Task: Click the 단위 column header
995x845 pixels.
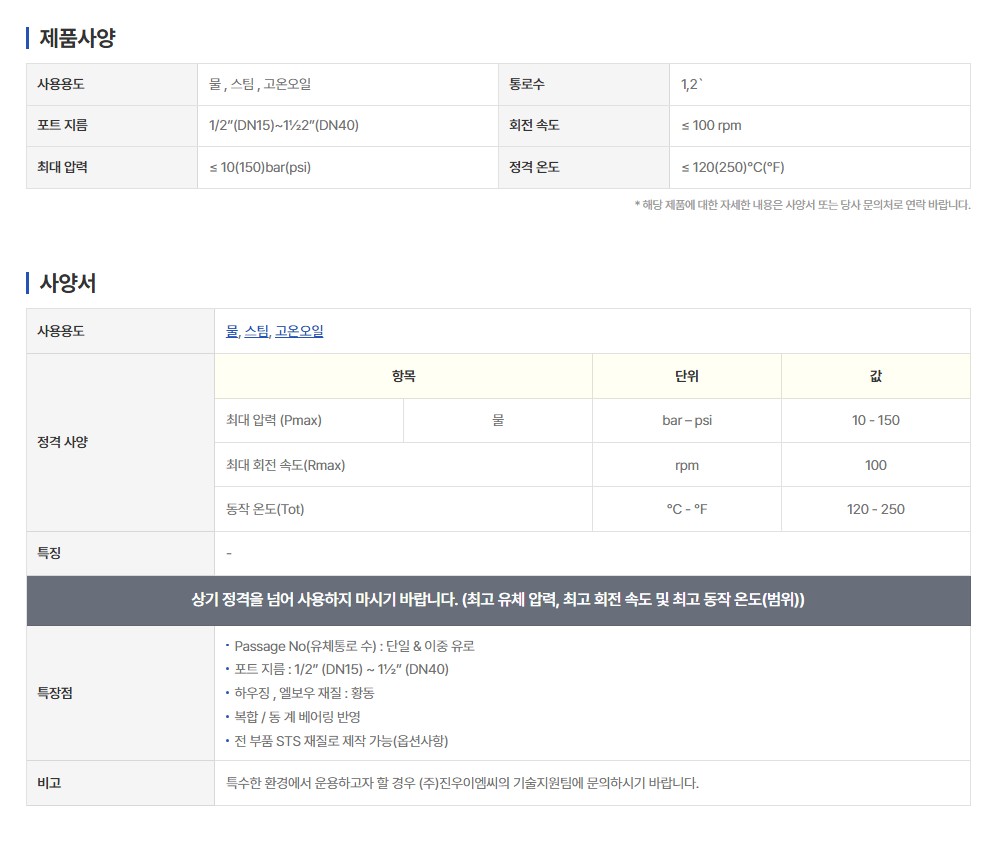Action: point(686,376)
